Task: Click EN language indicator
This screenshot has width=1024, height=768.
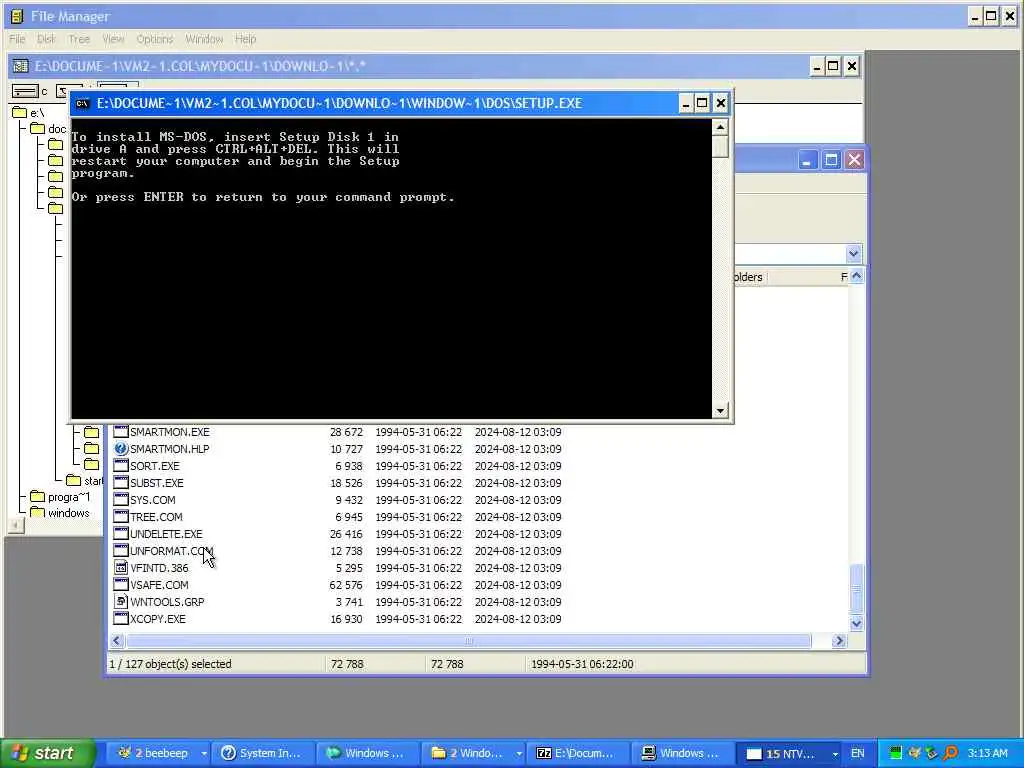Action: point(857,753)
